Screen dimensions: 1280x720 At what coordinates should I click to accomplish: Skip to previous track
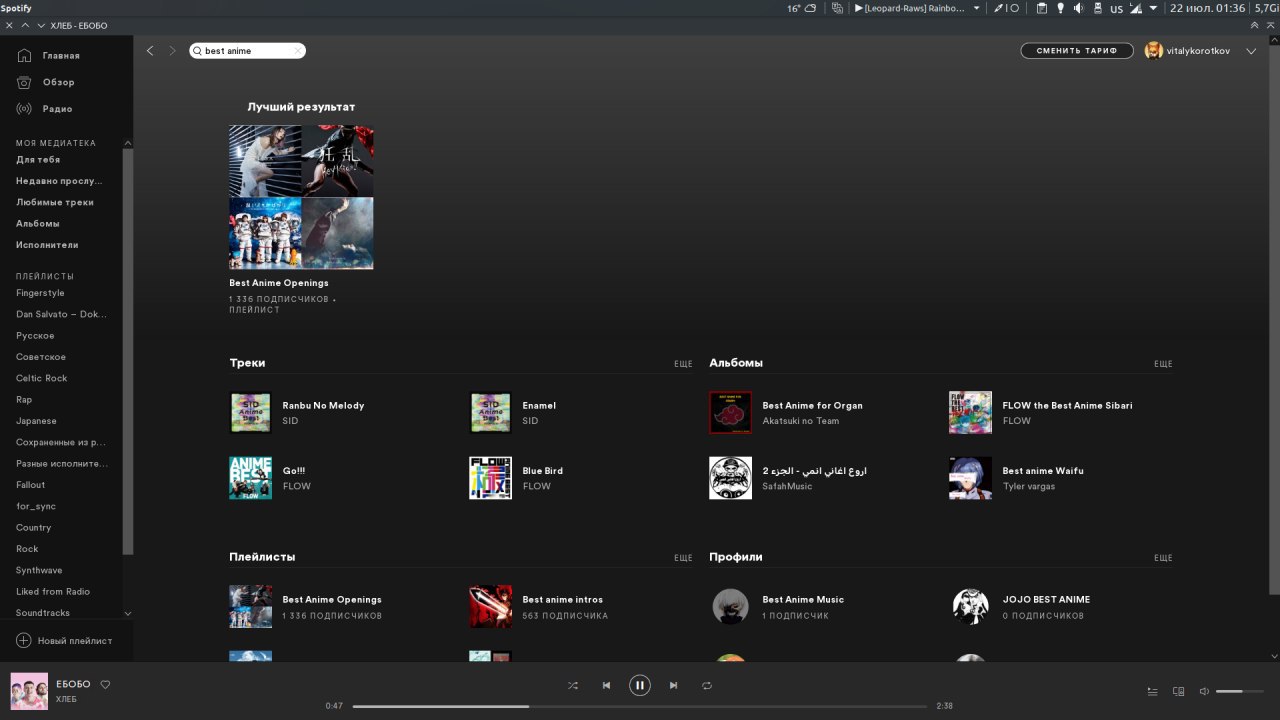coord(606,685)
